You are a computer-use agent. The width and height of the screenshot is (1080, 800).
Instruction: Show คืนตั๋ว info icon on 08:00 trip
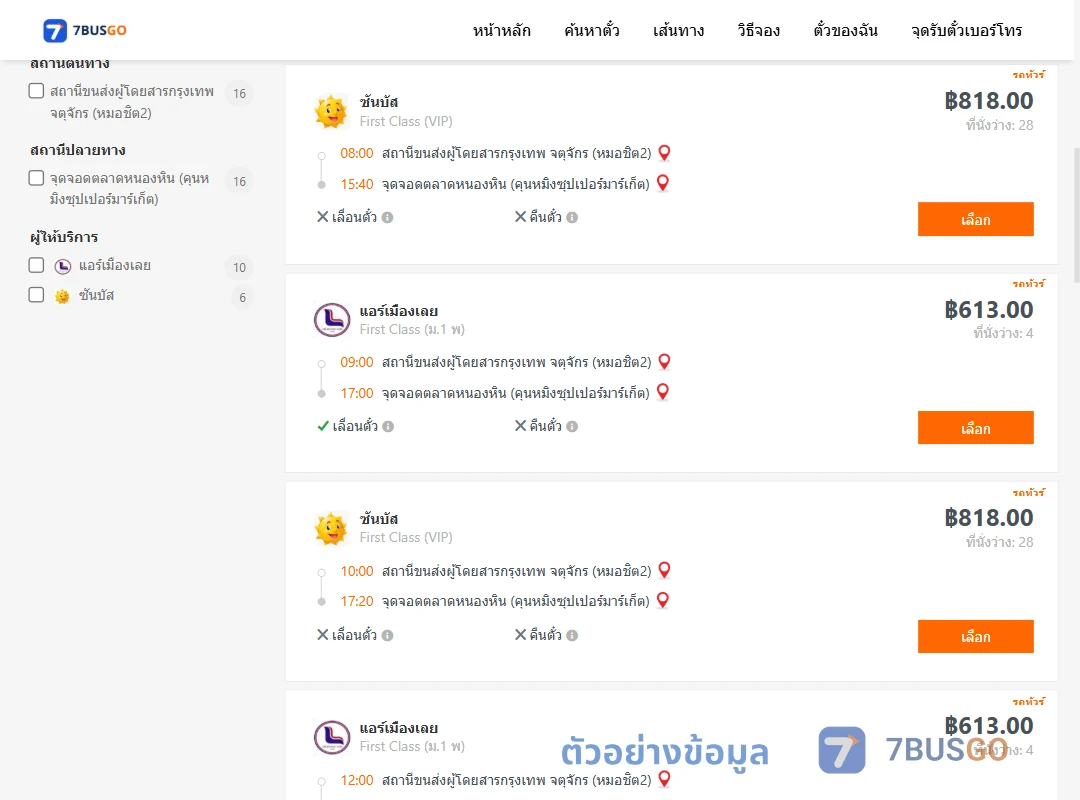[572, 218]
